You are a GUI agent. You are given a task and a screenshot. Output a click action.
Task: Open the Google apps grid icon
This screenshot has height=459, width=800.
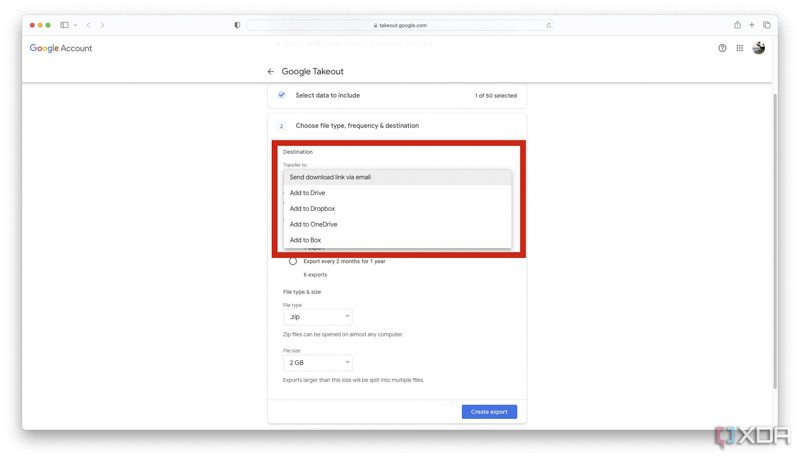click(x=739, y=48)
